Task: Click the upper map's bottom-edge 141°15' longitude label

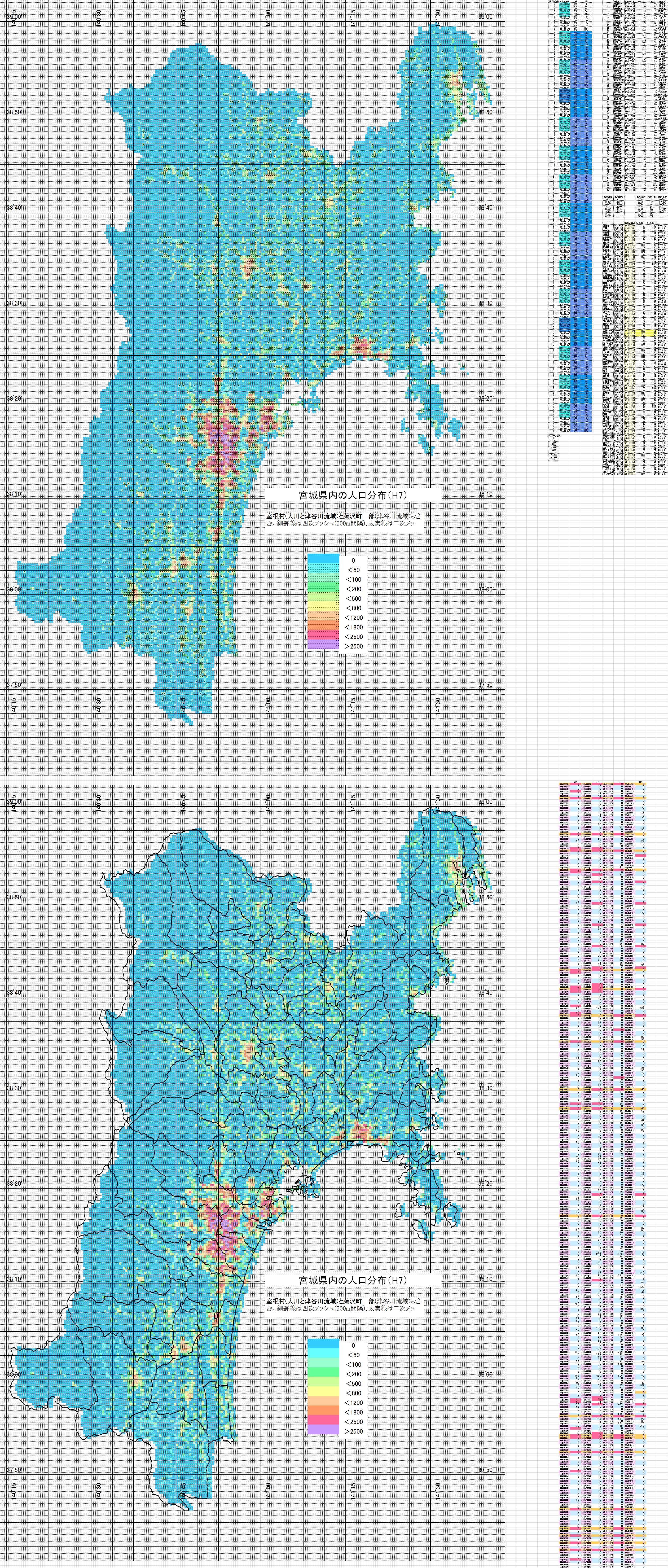Action: [353, 705]
